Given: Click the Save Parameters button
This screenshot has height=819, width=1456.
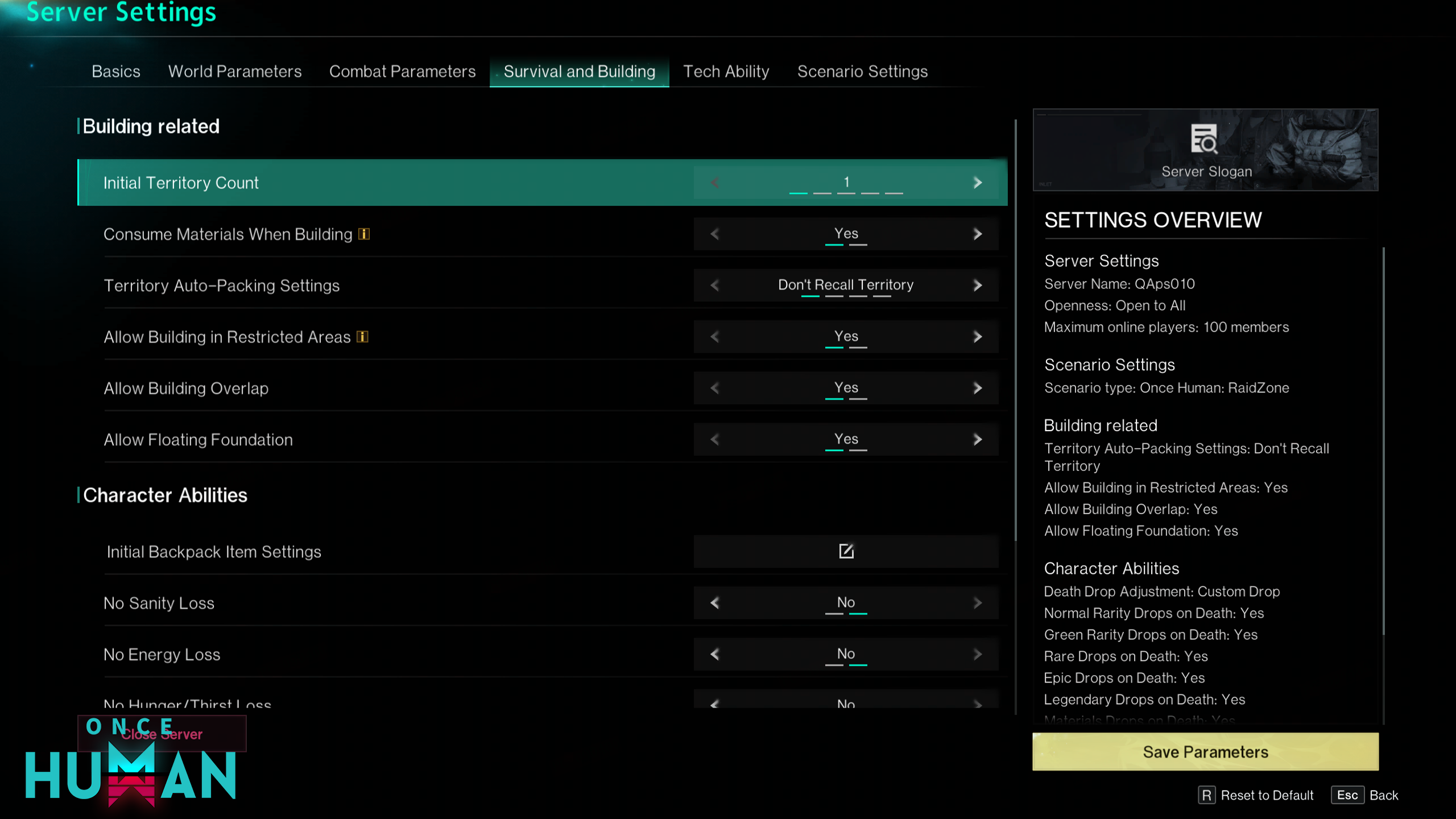Looking at the screenshot, I should (1205, 752).
